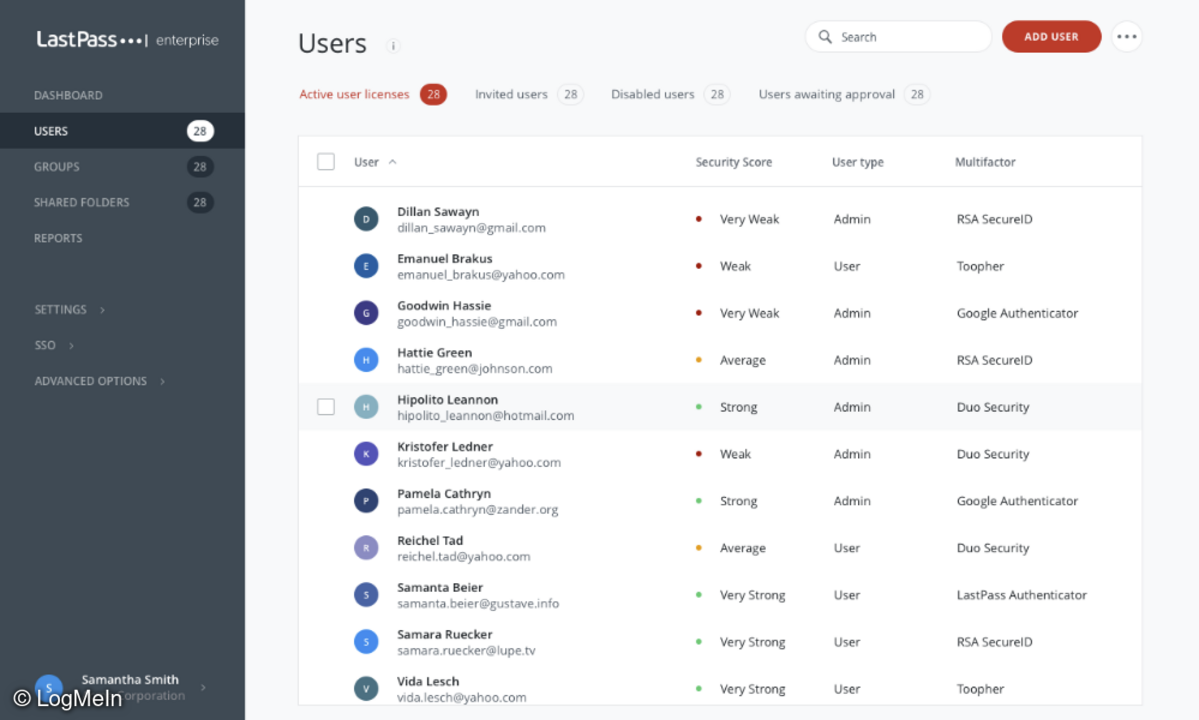
Task: Click LastPass Authenticator in Samanta Beier row
Action: [x=1022, y=595]
